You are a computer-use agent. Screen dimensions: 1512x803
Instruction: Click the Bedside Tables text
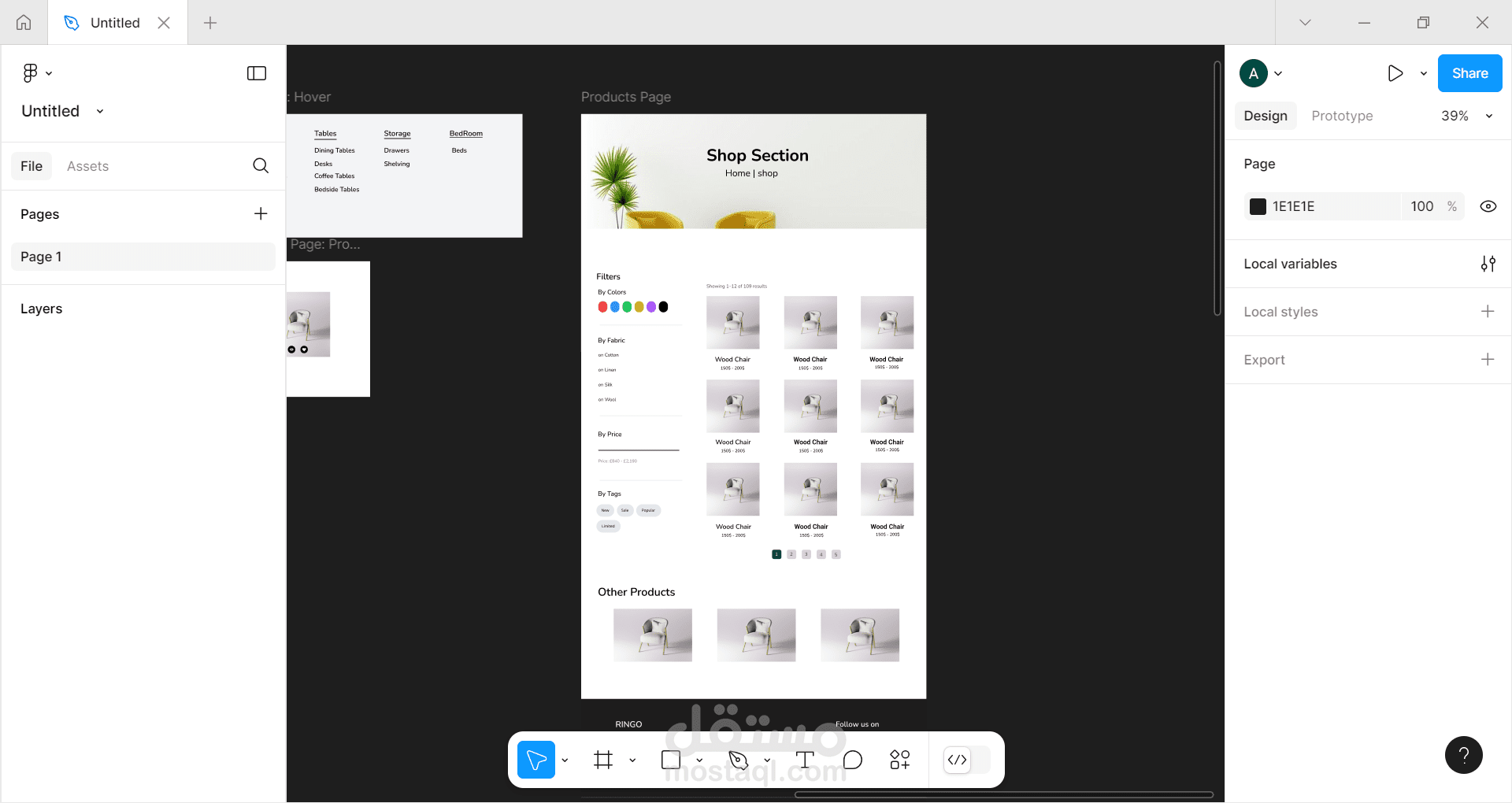coord(336,190)
